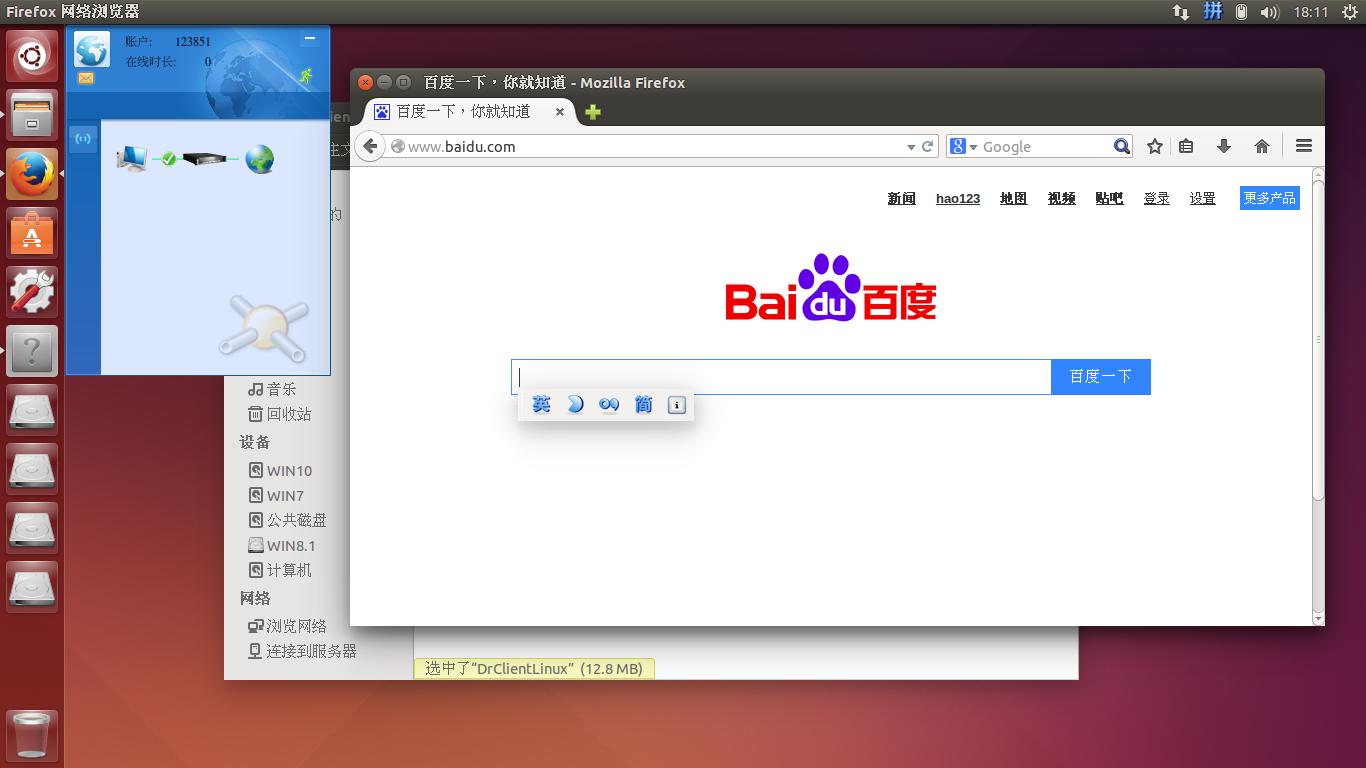Click the computer monitor icon in Dr client
This screenshot has width=1366, height=768.
coord(132,158)
